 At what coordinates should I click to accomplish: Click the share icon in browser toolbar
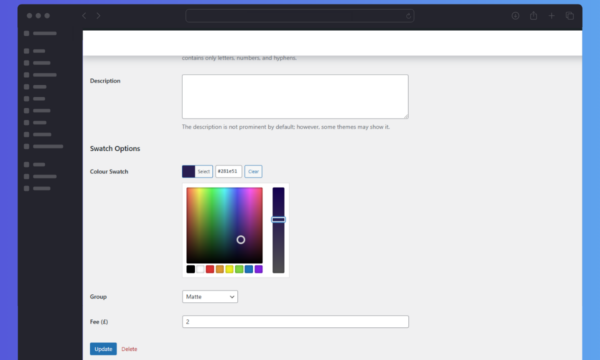click(x=533, y=16)
